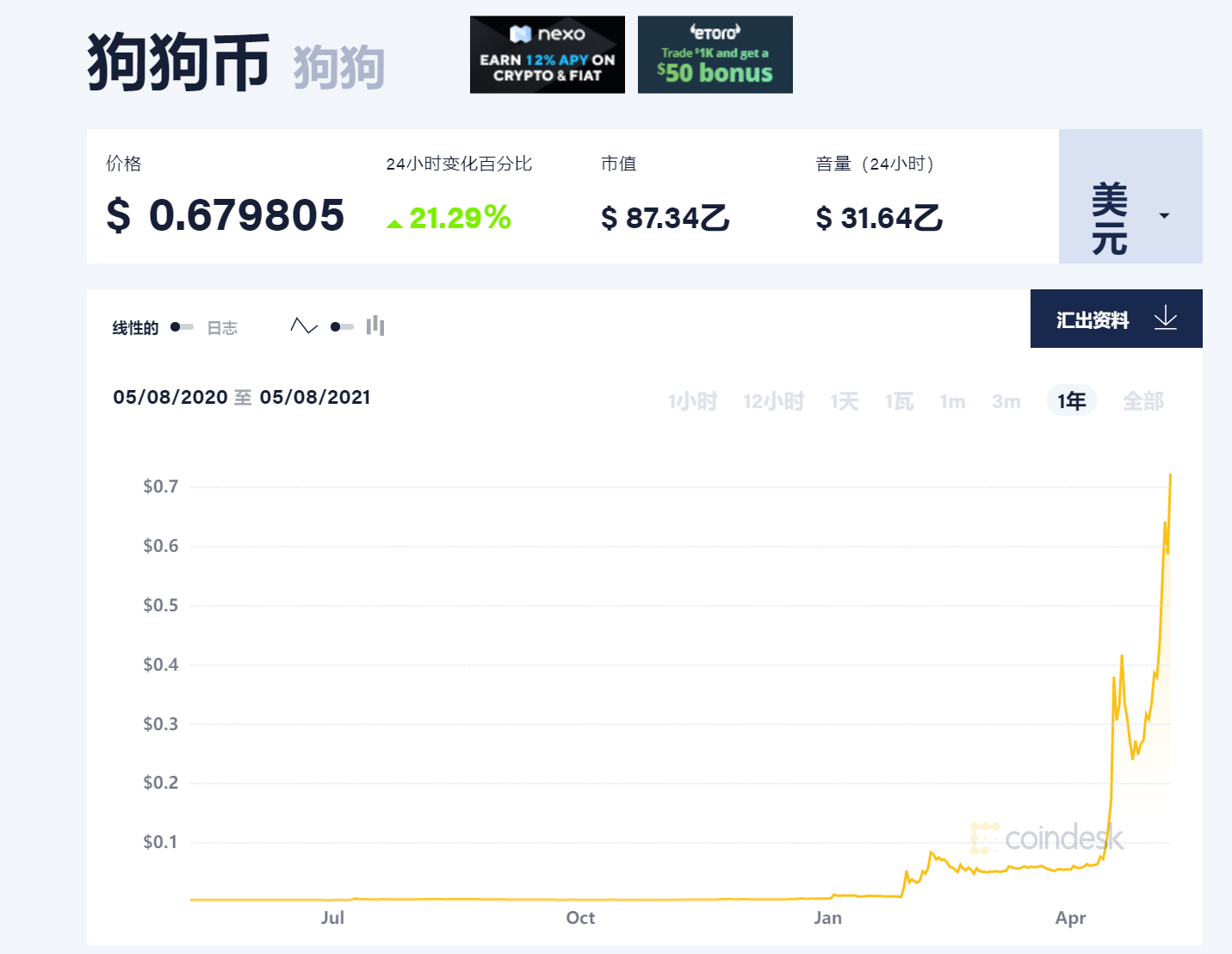The image size is (1232, 954).
Task: Select the 1天 time interval
Action: [844, 400]
